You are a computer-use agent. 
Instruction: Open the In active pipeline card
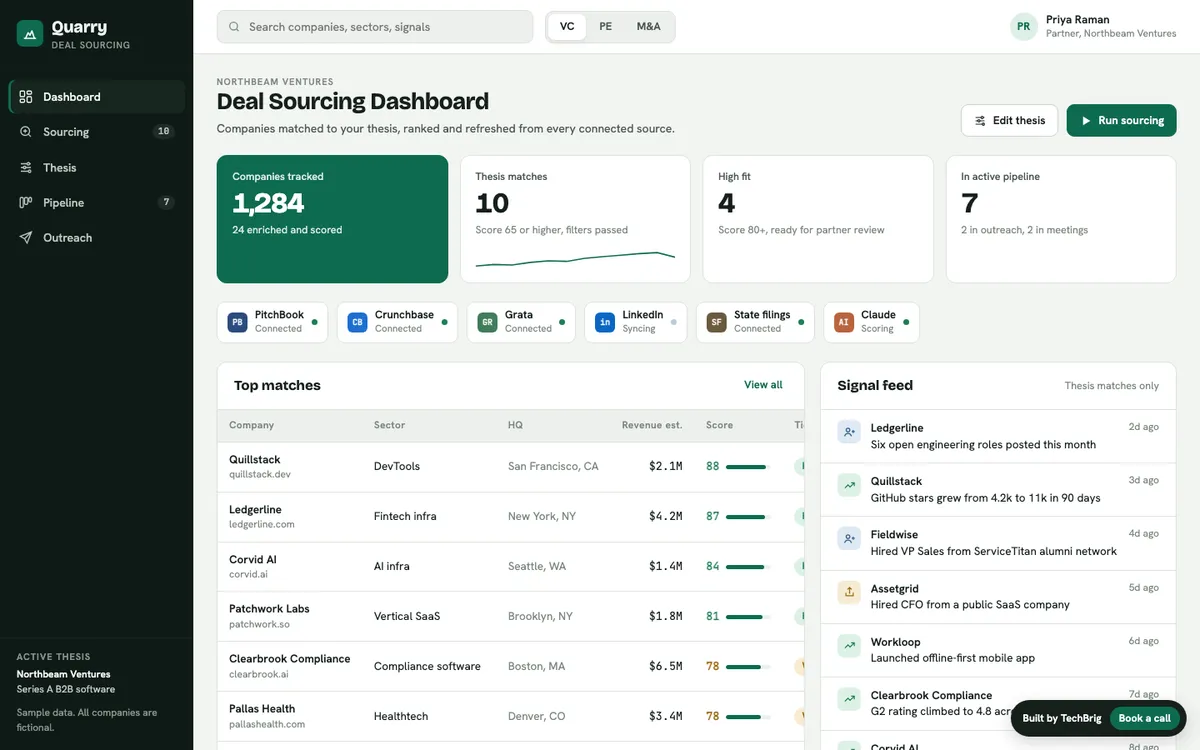point(1061,219)
